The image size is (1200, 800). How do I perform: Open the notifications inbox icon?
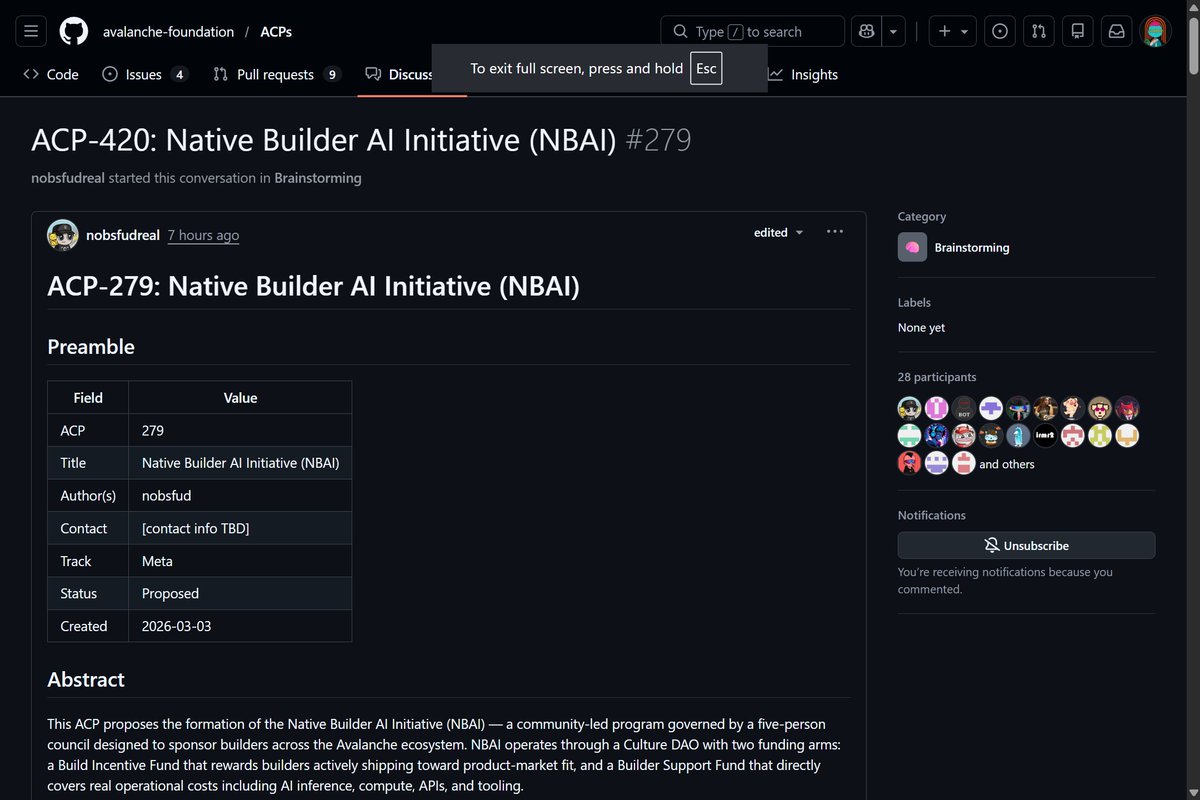tap(1116, 31)
